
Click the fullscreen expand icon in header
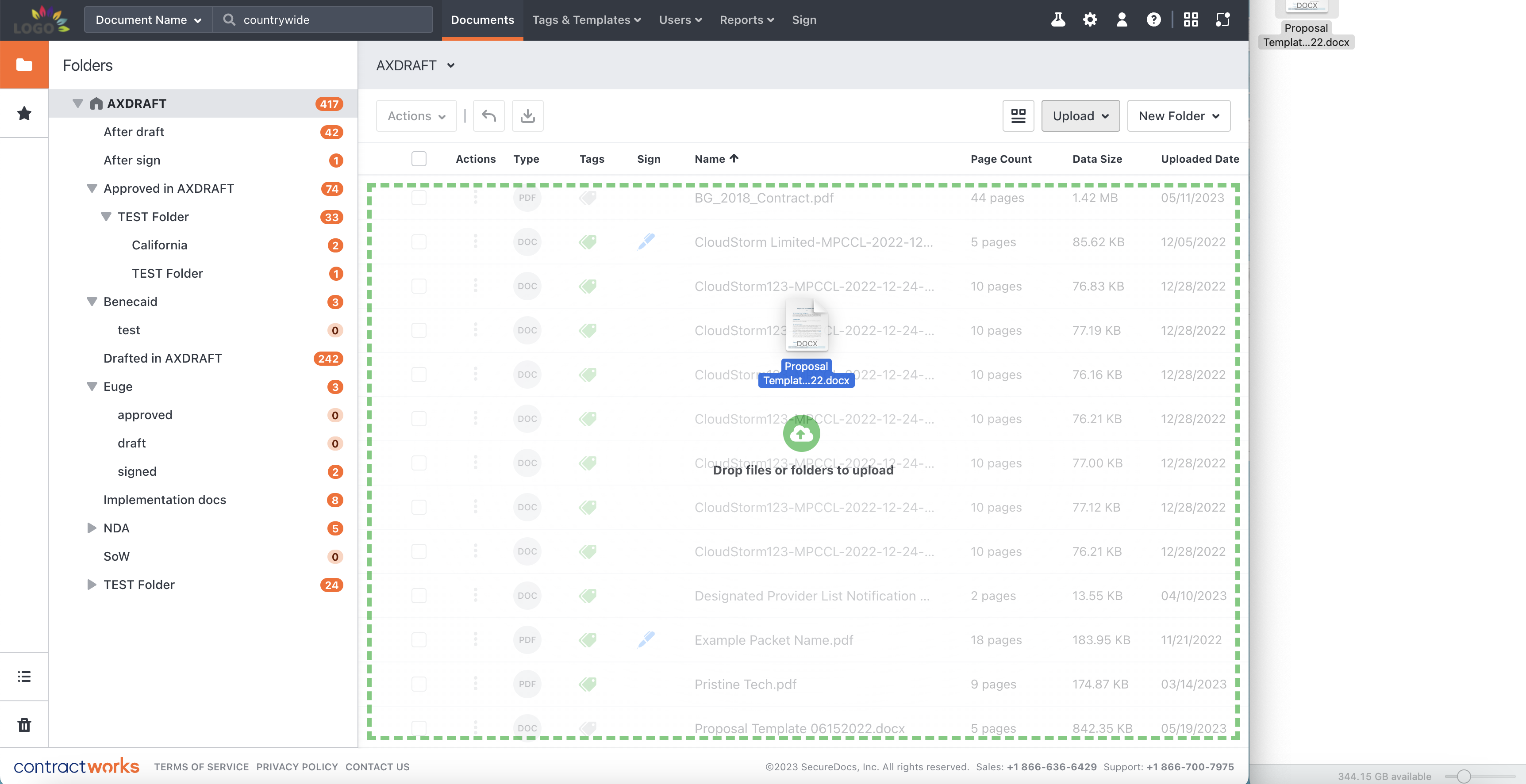[x=1222, y=19]
